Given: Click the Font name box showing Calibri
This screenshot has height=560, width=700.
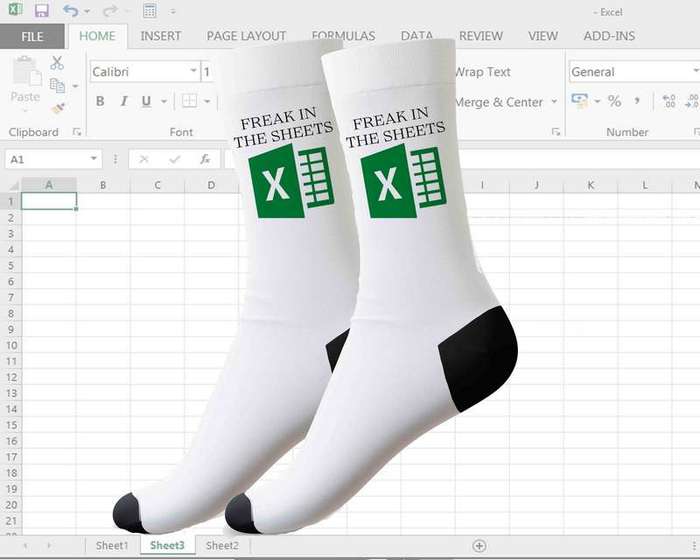Looking at the screenshot, I should (145, 71).
